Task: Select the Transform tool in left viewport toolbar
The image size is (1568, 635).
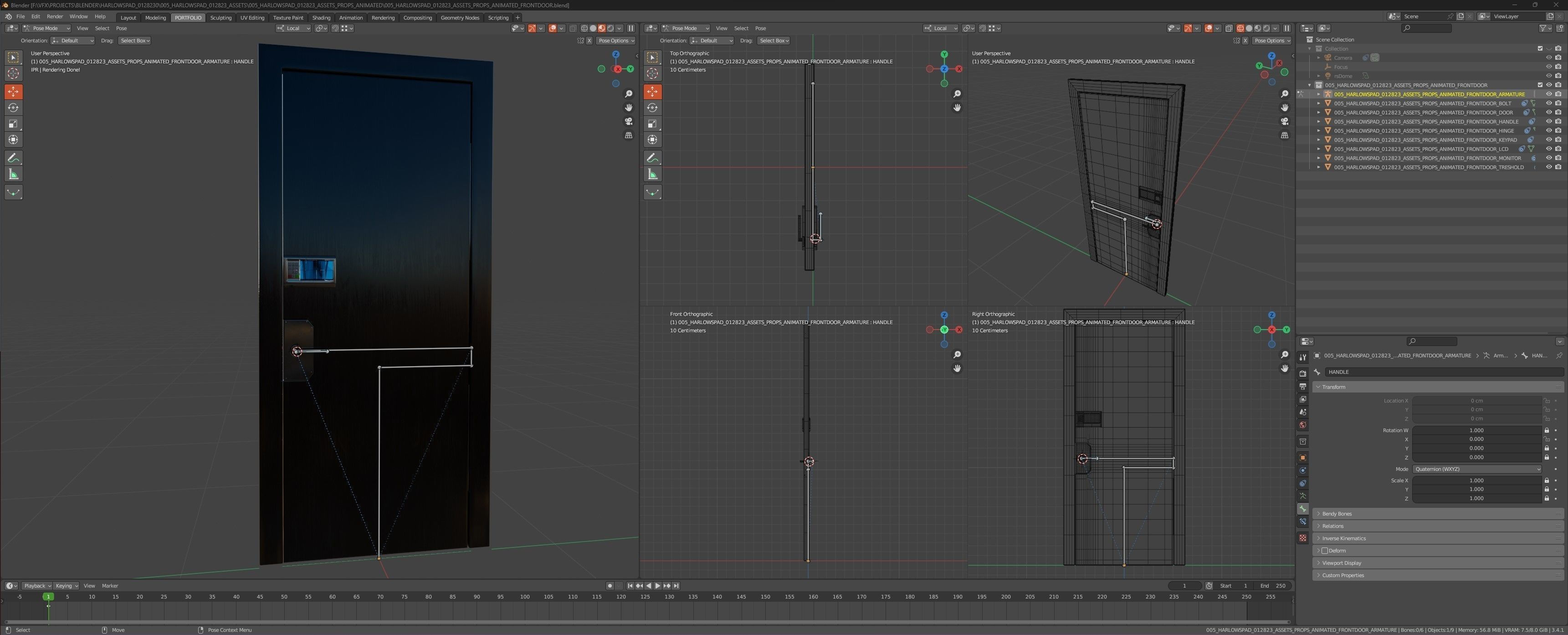Action: (x=13, y=140)
